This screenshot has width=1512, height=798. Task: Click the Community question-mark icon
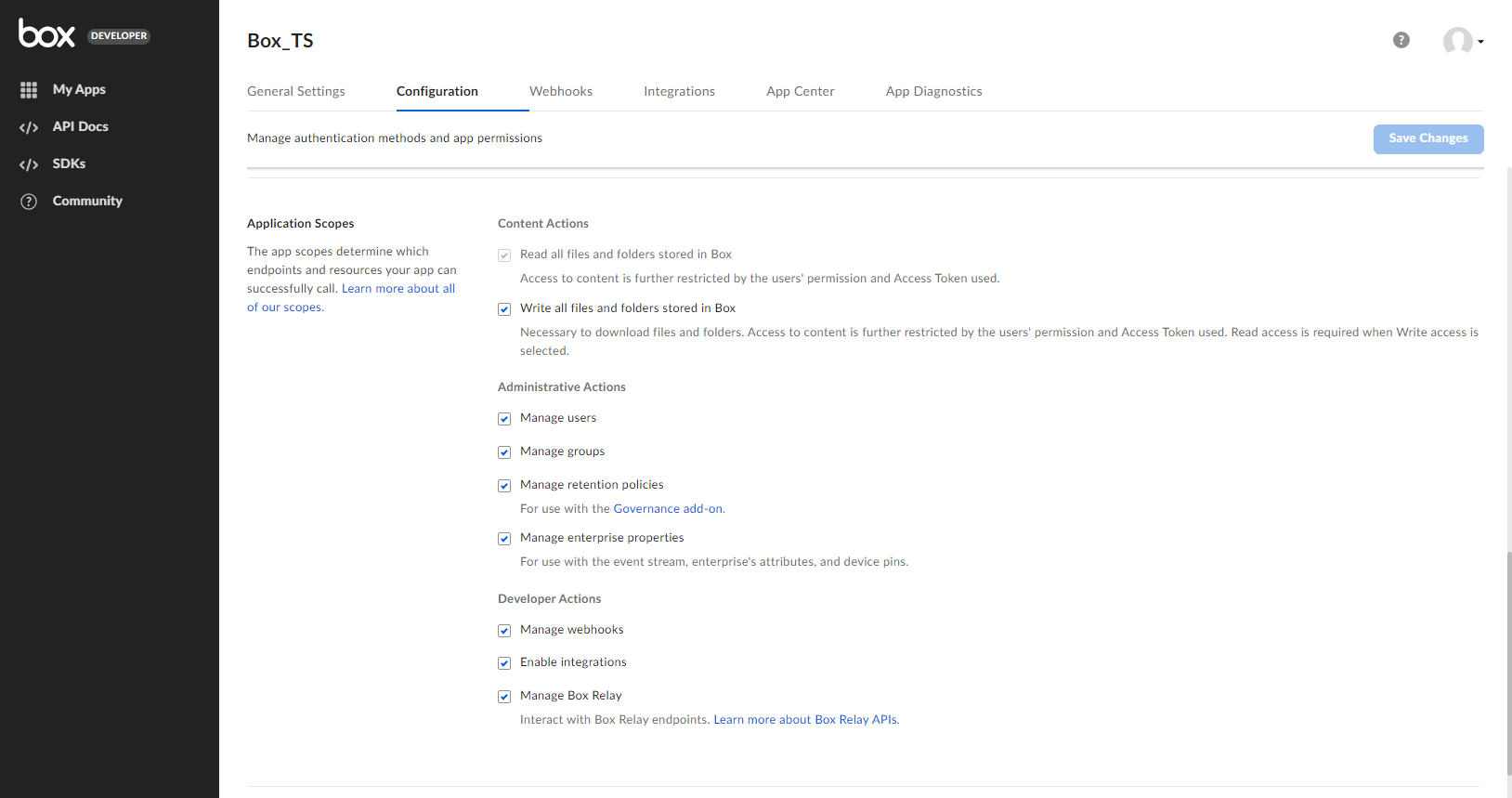click(29, 202)
